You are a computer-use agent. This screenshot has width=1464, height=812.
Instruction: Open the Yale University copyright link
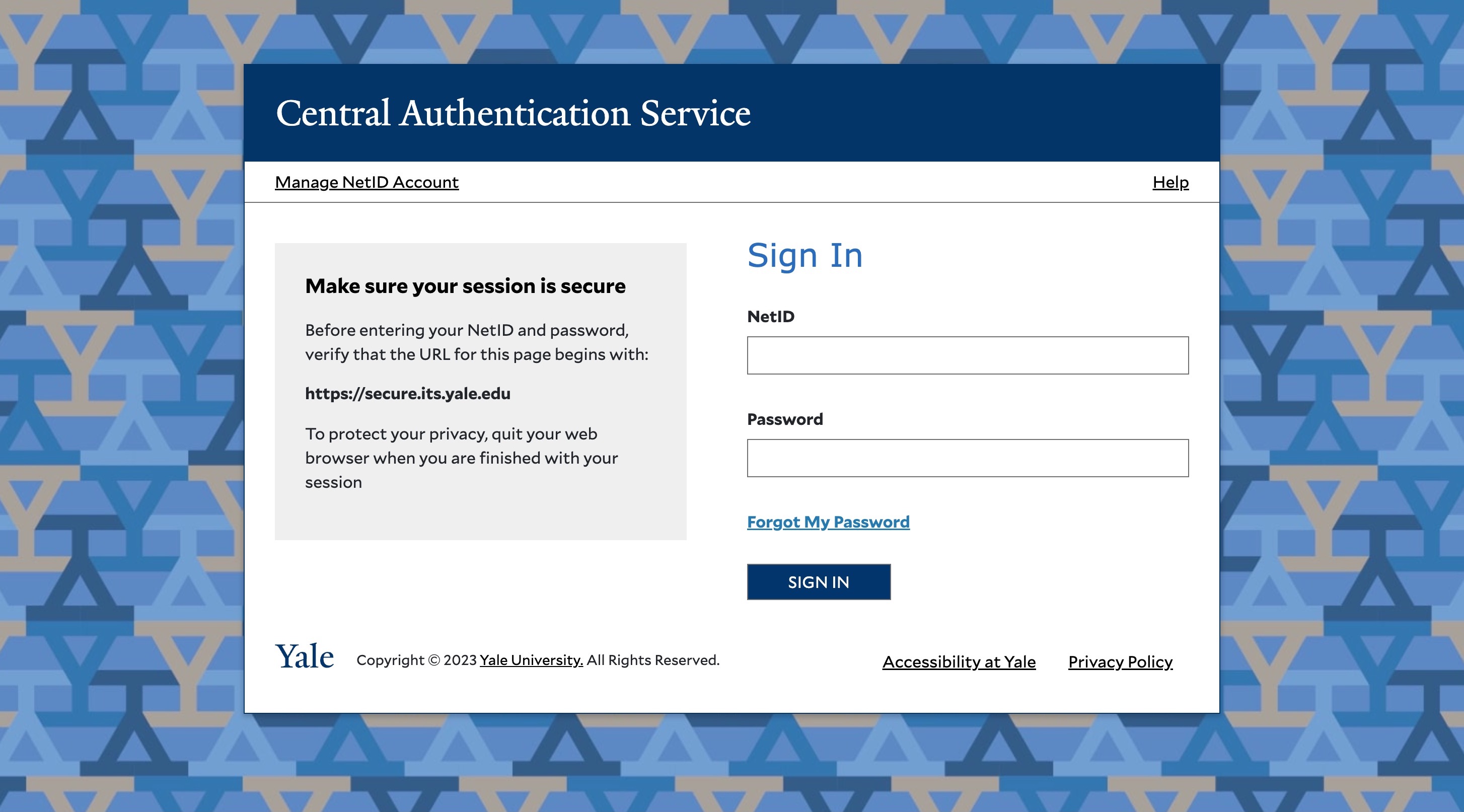click(530, 660)
